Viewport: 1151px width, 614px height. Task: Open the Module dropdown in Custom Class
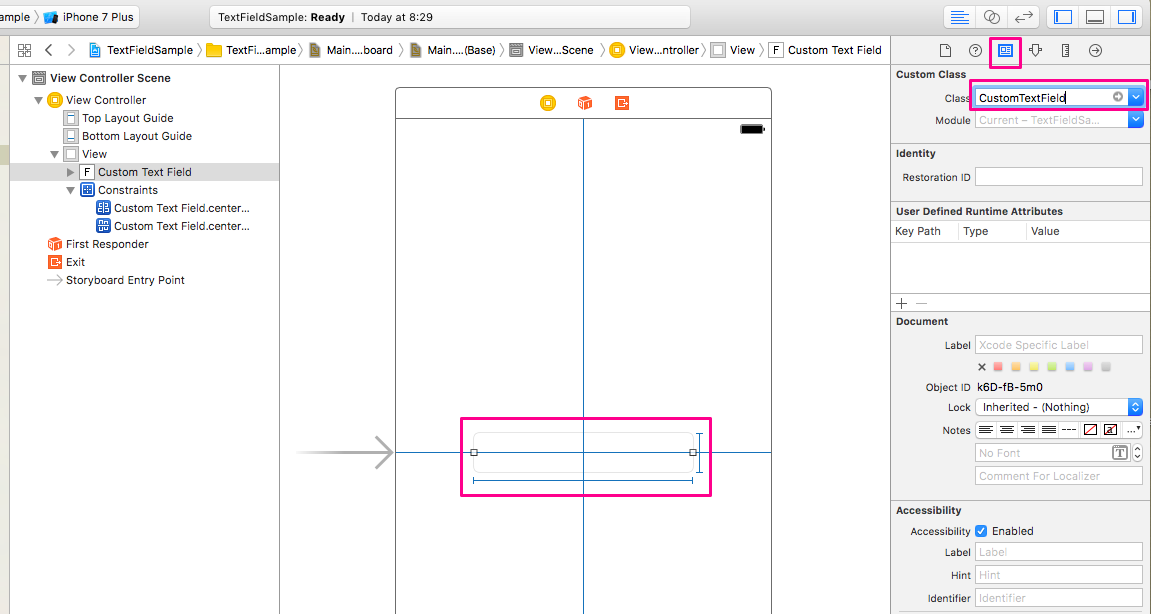click(x=1136, y=119)
